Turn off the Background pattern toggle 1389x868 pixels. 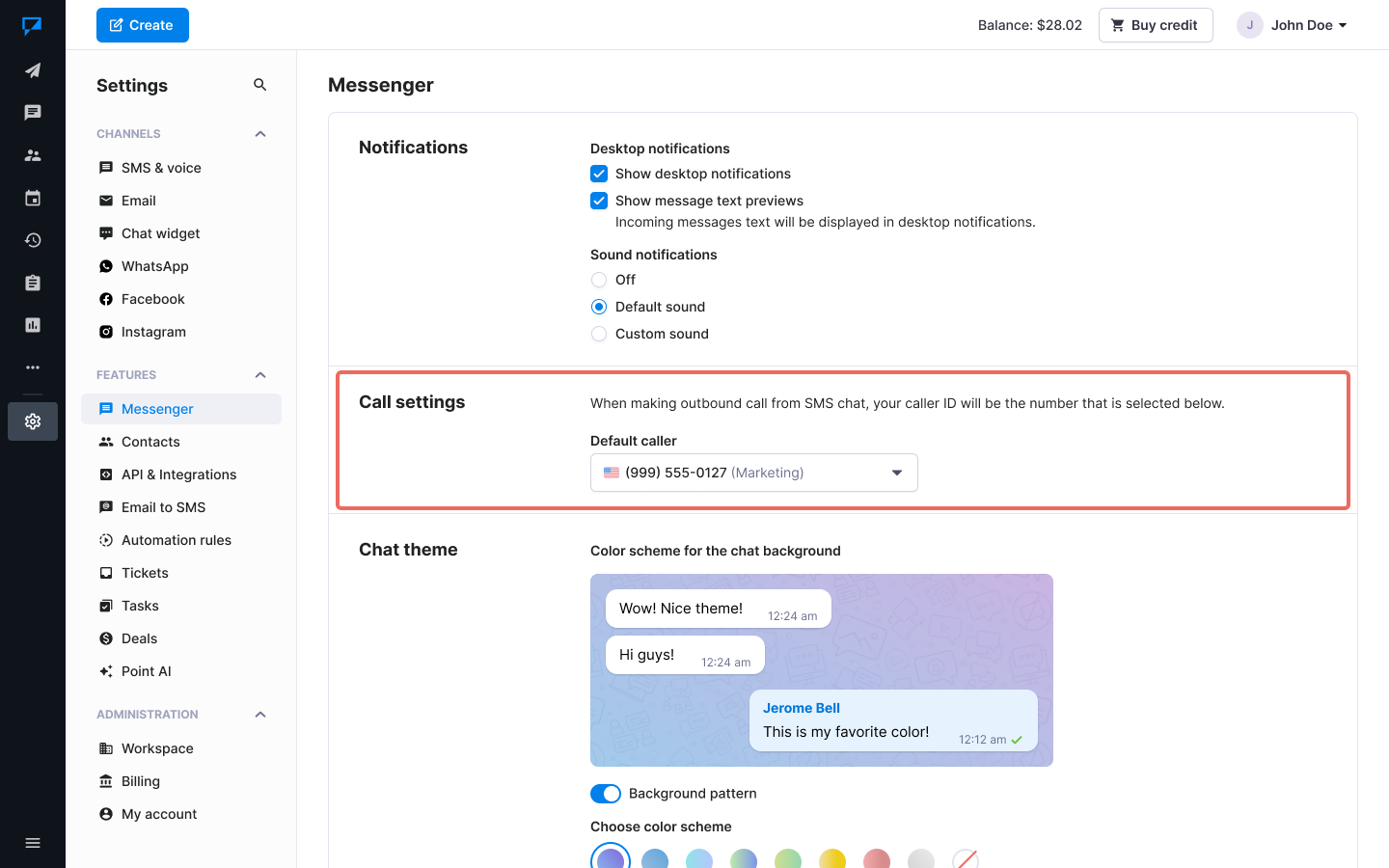pyautogui.click(x=606, y=794)
